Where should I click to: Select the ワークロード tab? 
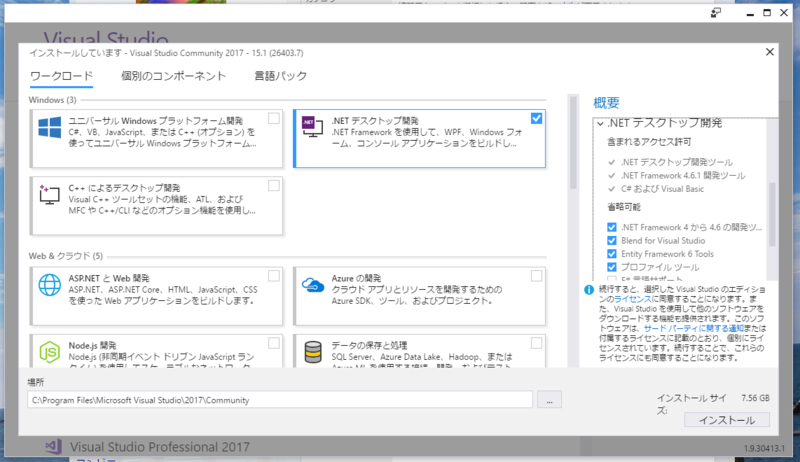(61, 76)
